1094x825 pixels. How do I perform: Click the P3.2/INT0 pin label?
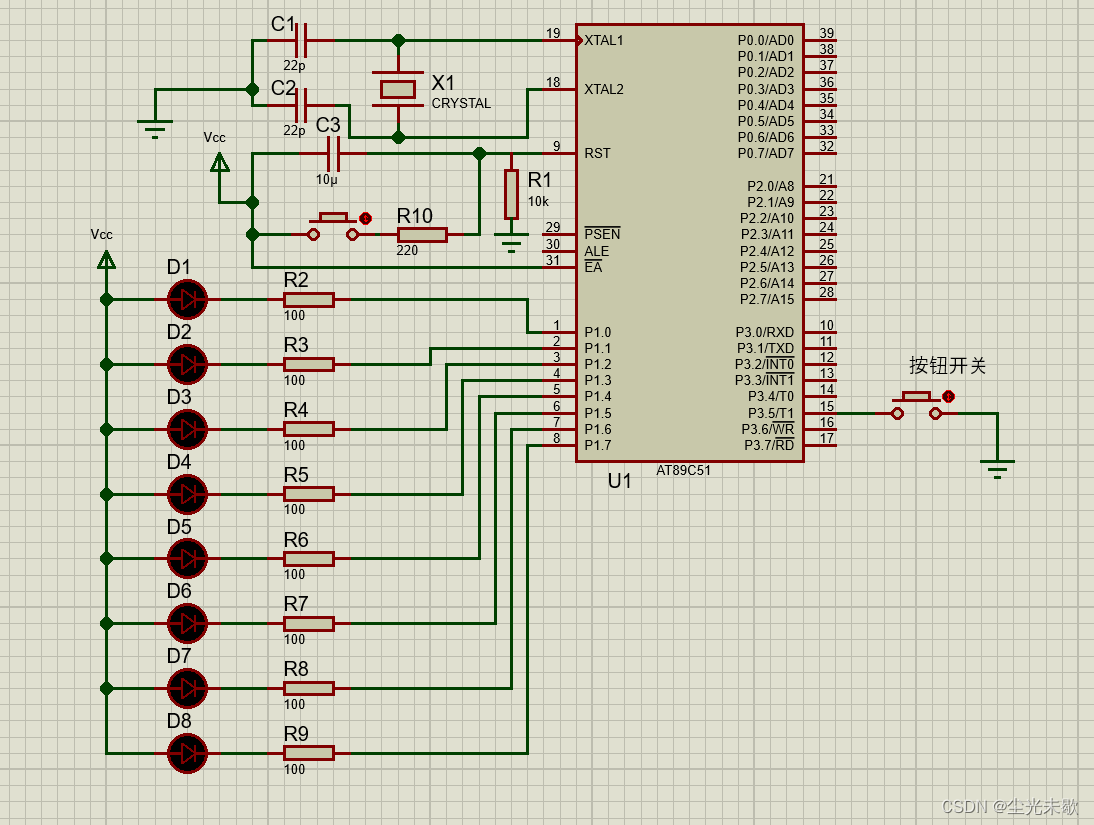(765, 364)
